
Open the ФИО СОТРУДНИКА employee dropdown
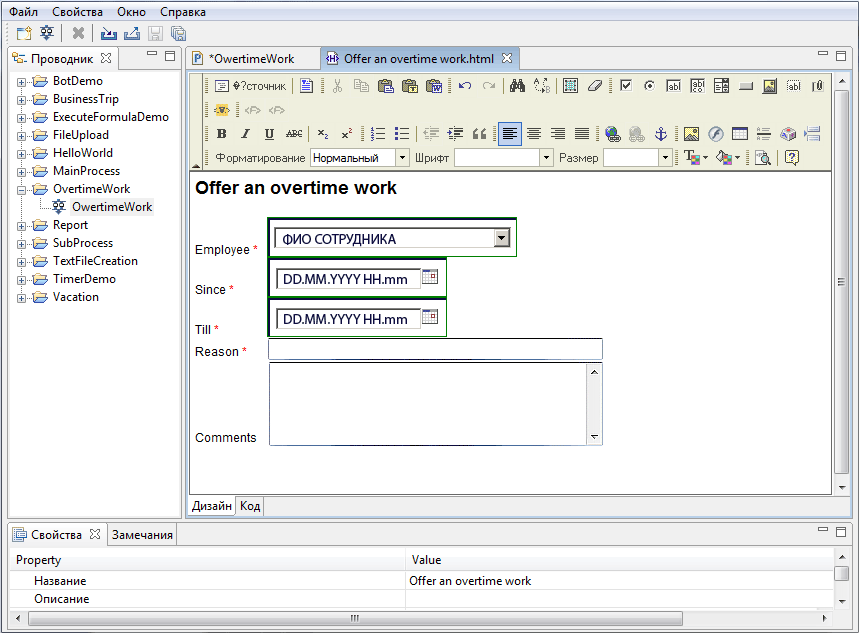[503, 238]
